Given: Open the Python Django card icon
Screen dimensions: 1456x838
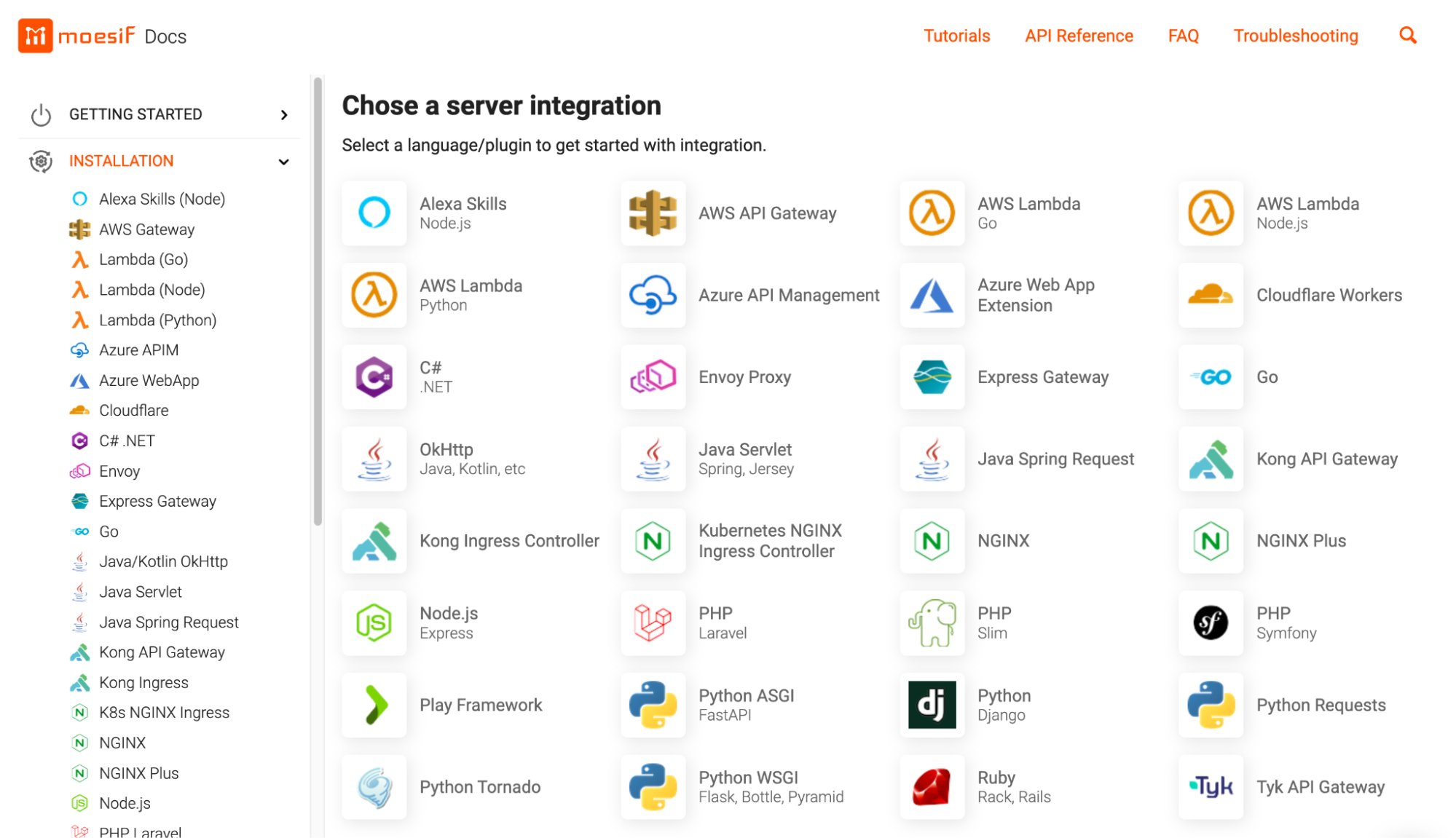Looking at the screenshot, I should [932, 705].
